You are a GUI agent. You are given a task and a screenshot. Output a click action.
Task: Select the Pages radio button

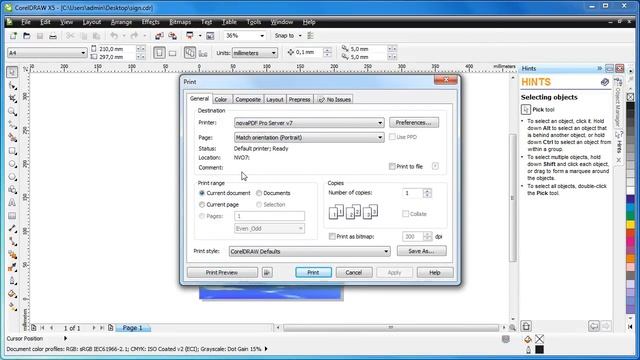202,216
